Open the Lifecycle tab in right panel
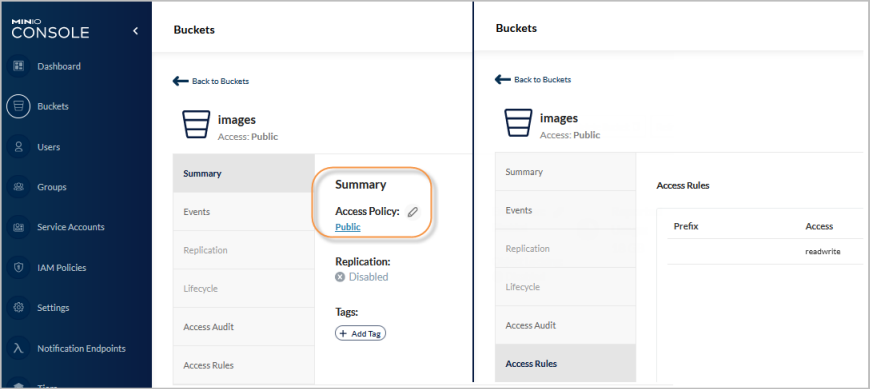Viewport: 870px width, 389px height. click(x=565, y=287)
